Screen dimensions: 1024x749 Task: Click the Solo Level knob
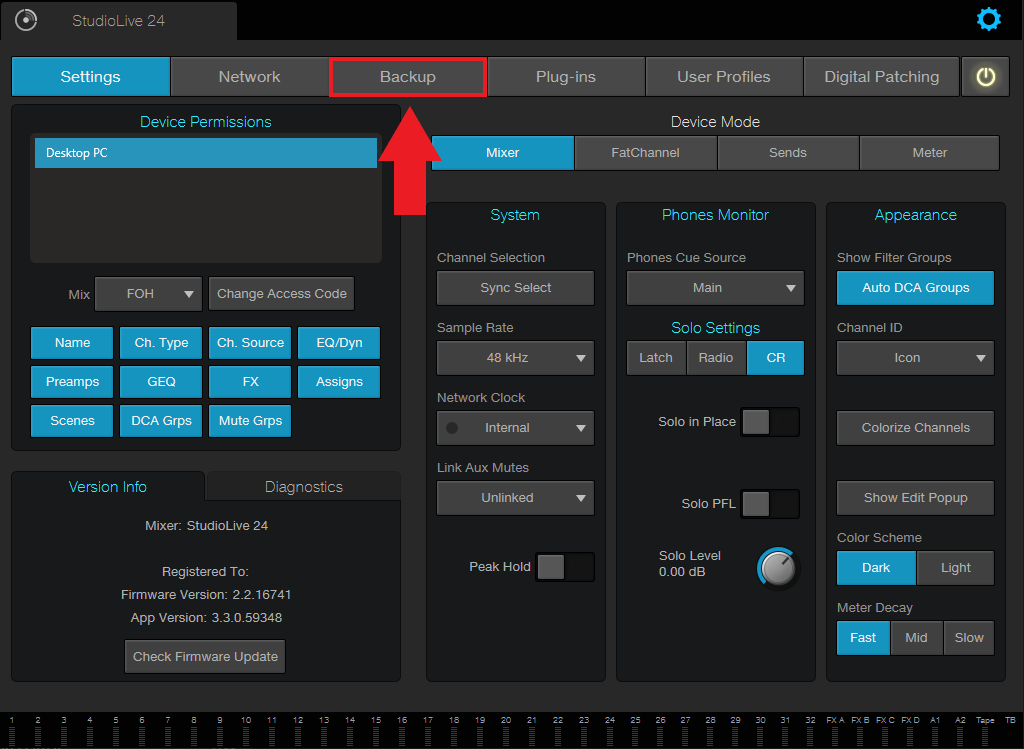[x=778, y=568]
